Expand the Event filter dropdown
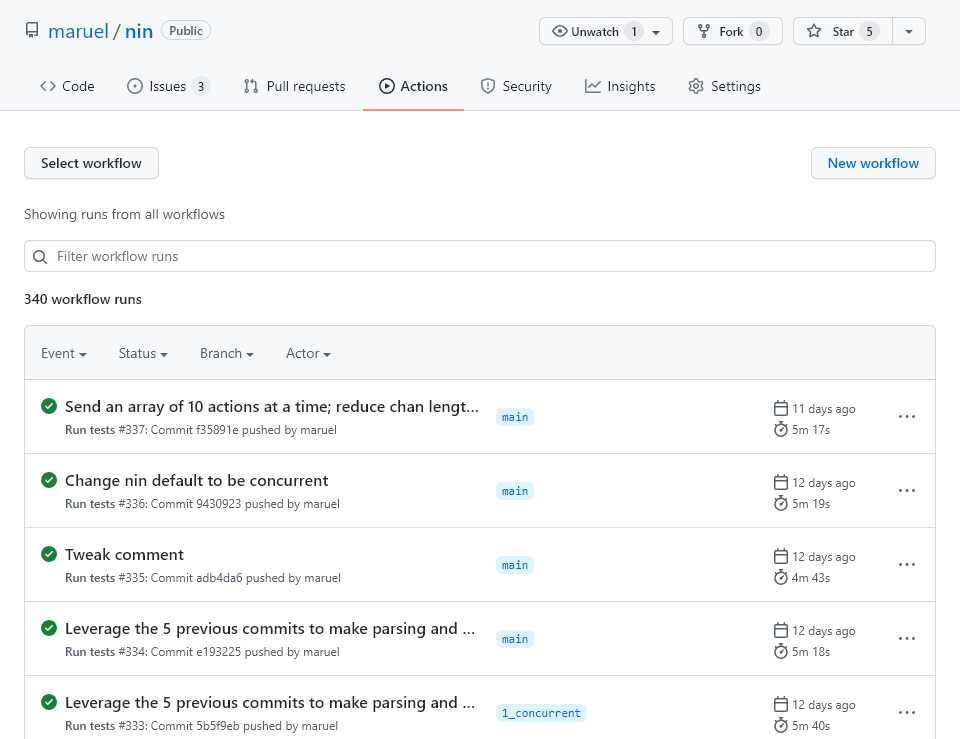 (x=64, y=353)
